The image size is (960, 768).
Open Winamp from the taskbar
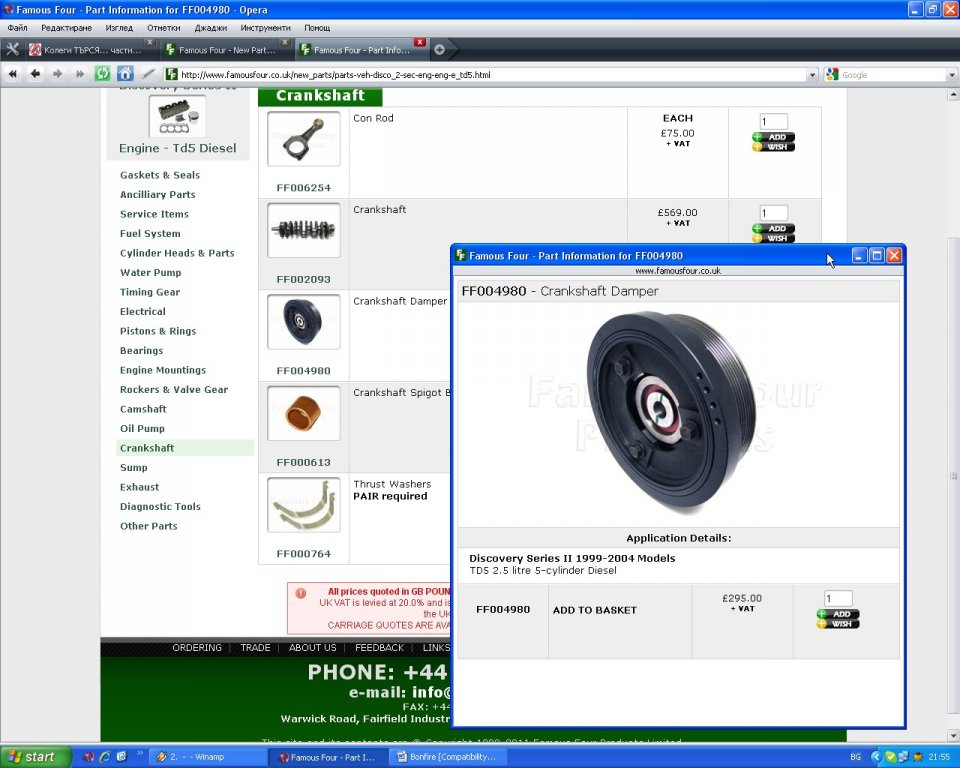pos(208,757)
